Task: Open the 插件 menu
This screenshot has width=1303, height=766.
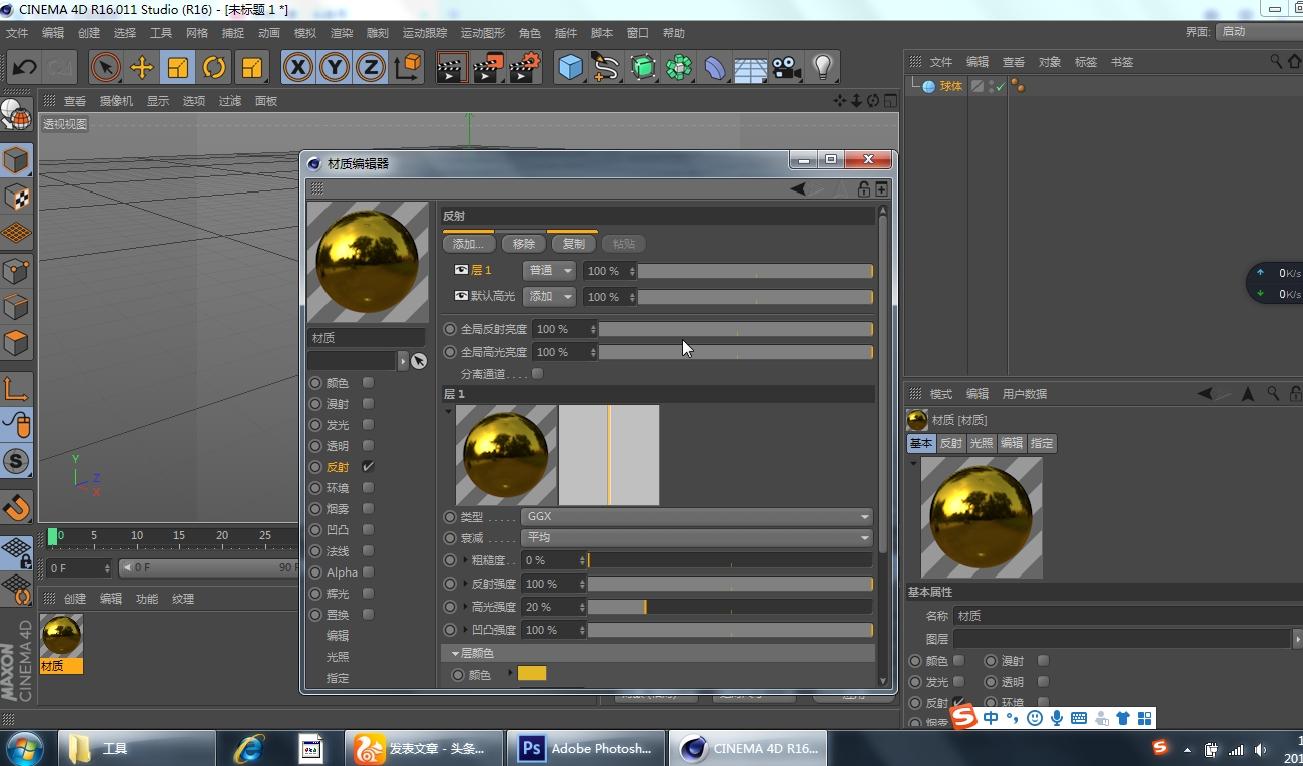Action: tap(565, 33)
